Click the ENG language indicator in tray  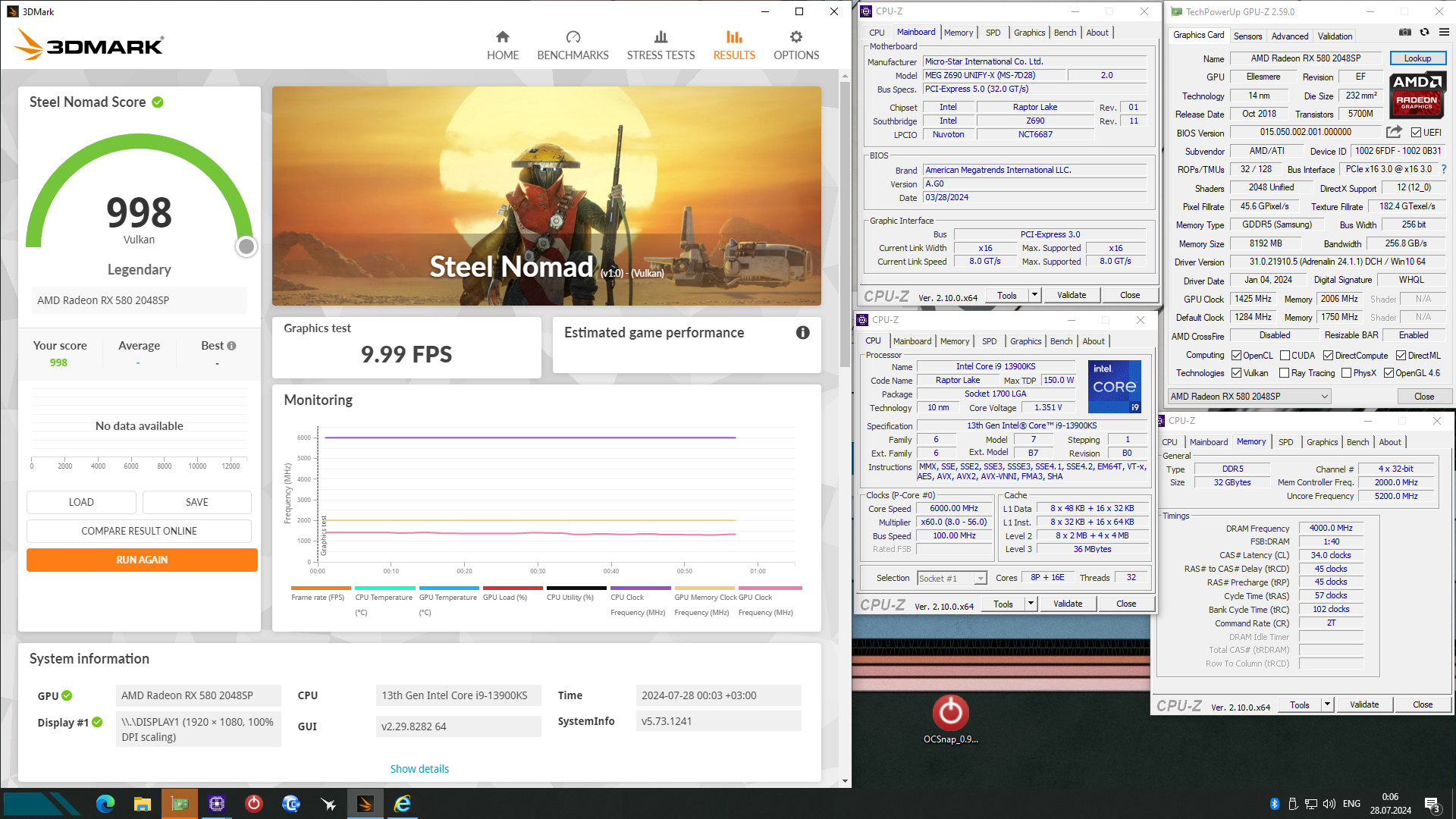pos(1351,804)
